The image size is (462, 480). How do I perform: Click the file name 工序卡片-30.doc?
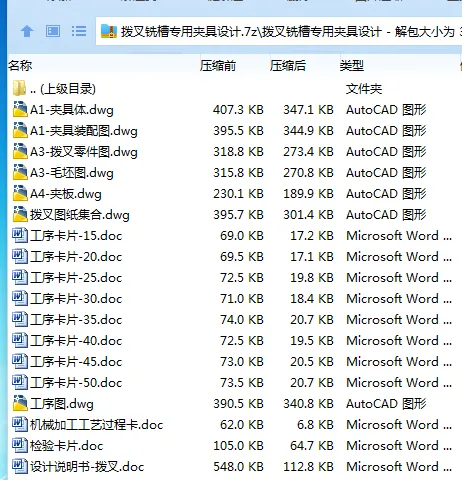pyautogui.click(x=76, y=299)
